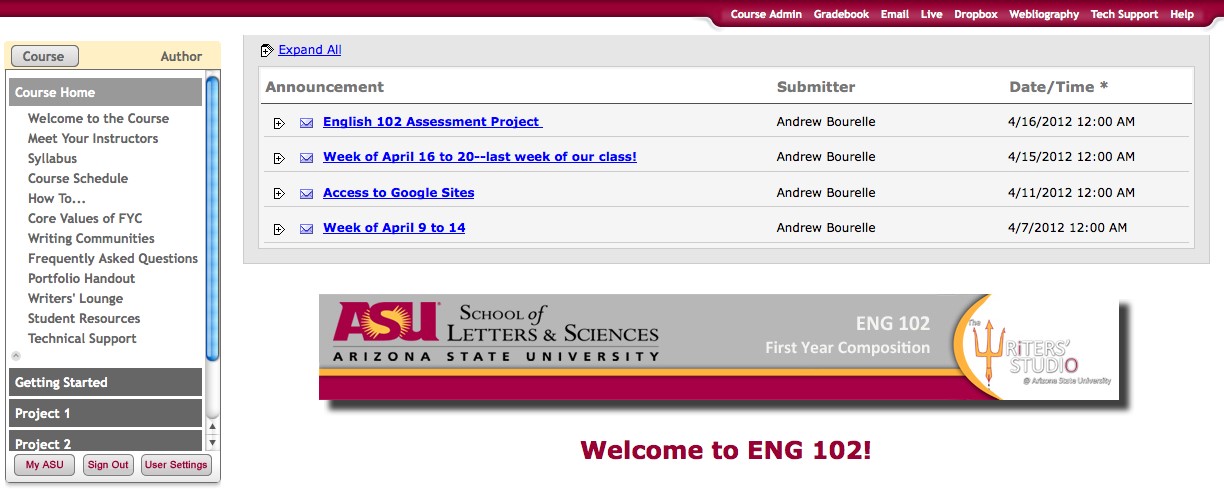Open Syllabus in the course sidebar
Screen dimensions: 1224x501
pyautogui.click(x=52, y=158)
